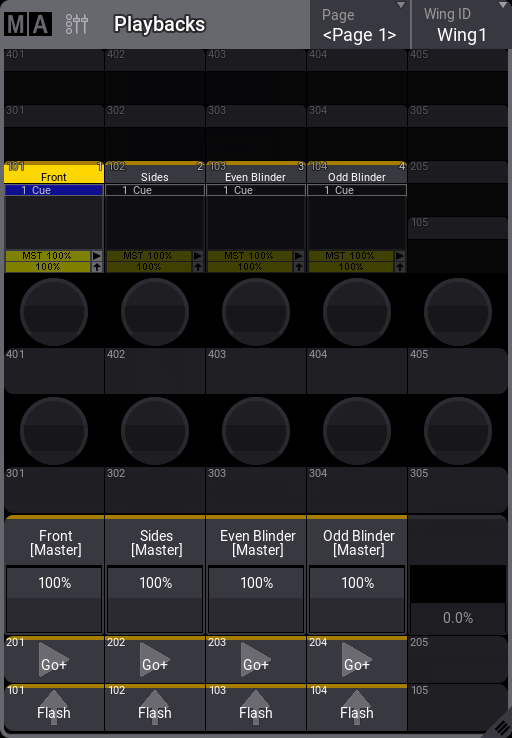Open the Wing ID dropdown showing Wing1
This screenshot has width=512, height=738.
click(462, 24)
